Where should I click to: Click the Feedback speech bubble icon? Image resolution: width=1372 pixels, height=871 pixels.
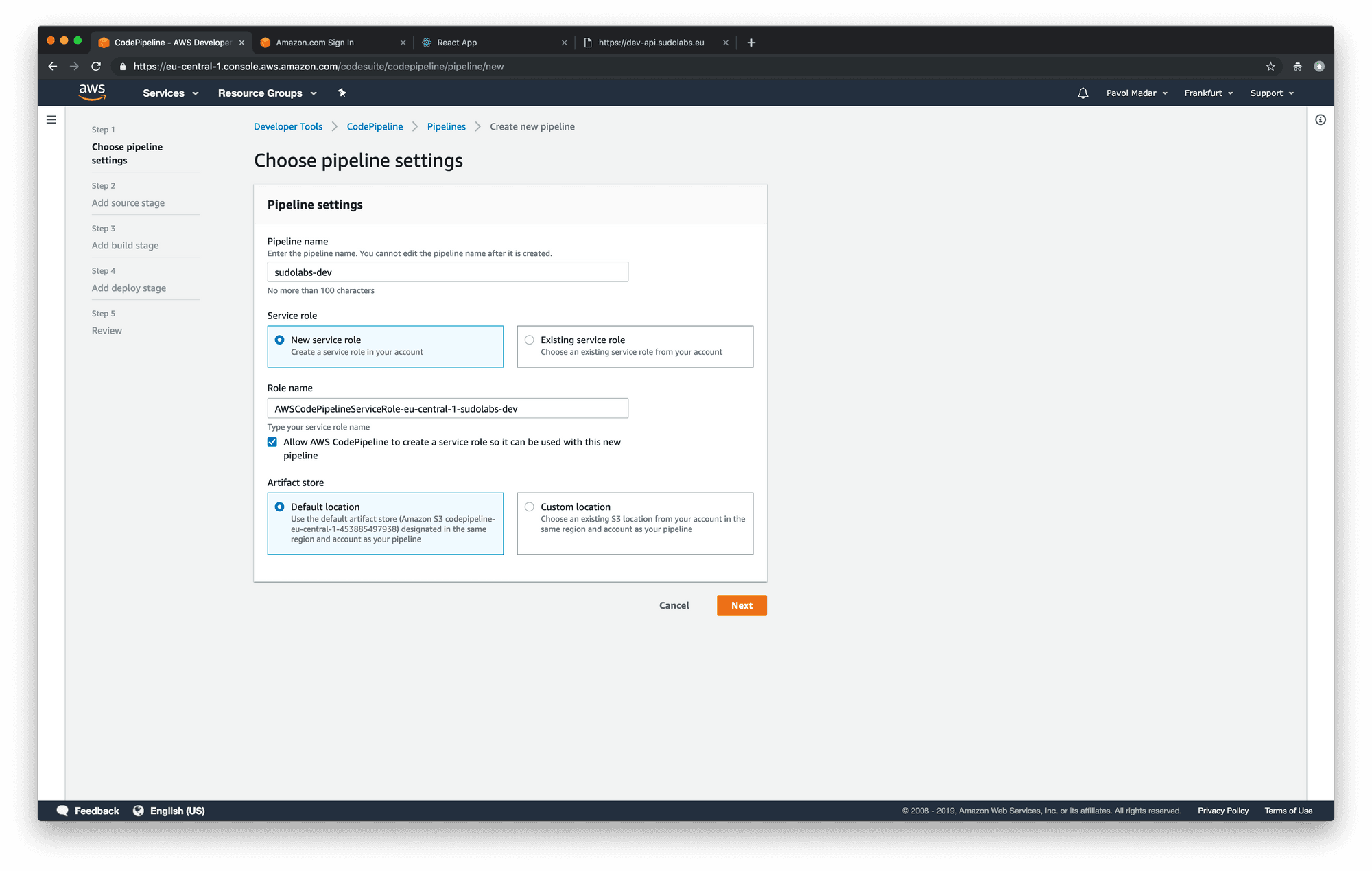(x=62, y=811)
